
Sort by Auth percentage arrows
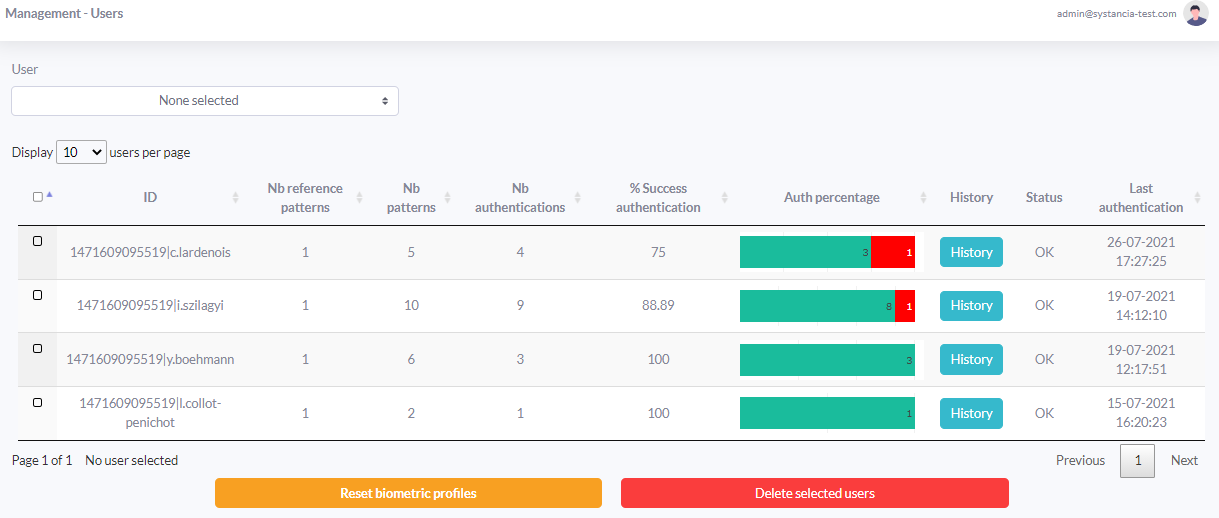pos(923,198)
